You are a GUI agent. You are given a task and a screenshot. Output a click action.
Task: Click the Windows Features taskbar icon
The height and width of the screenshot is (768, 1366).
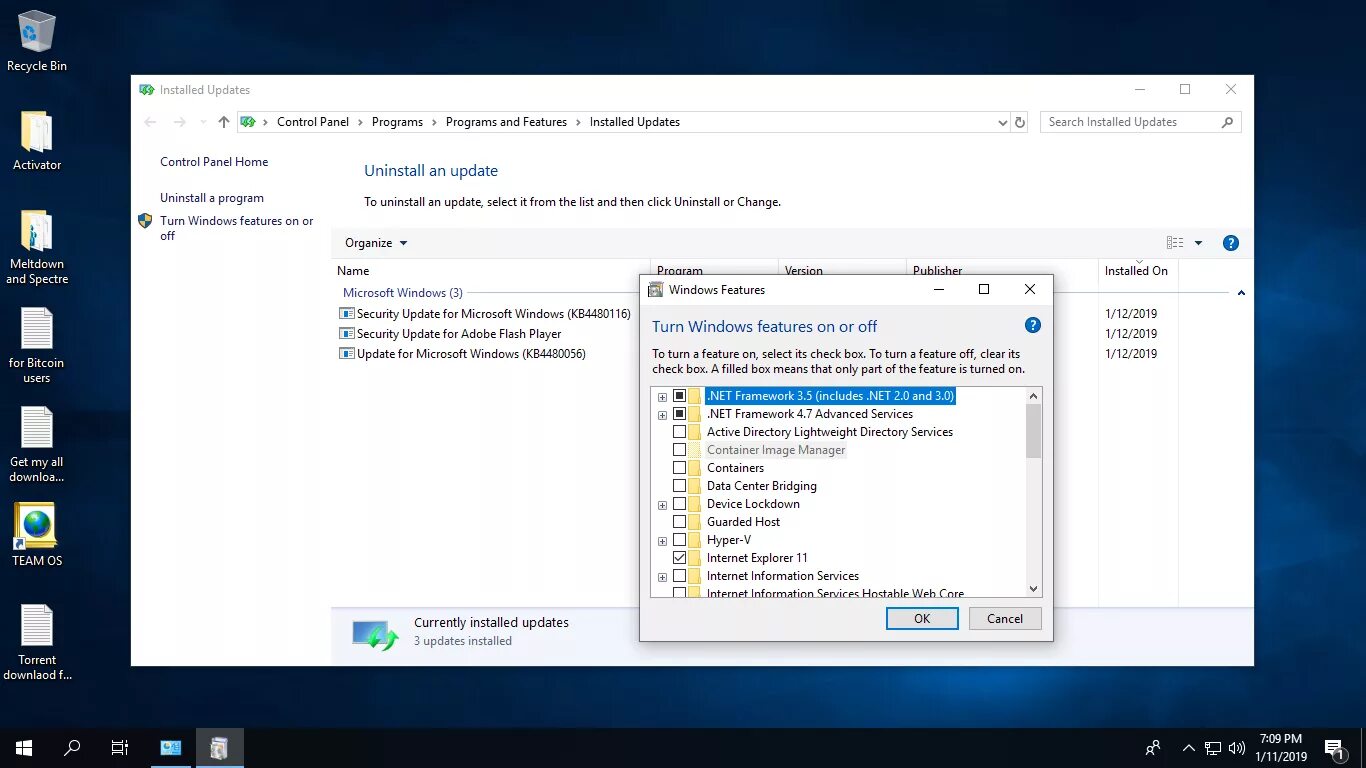(x=219, y=748)
